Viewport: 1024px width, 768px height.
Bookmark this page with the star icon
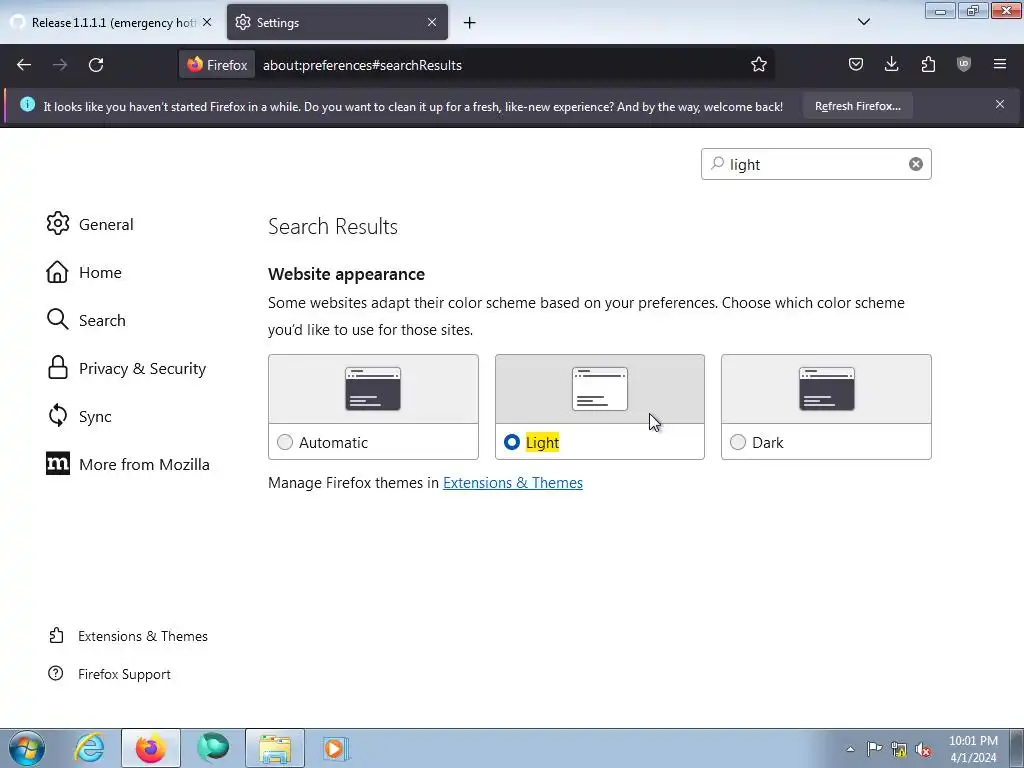click(x=758, y=65)
